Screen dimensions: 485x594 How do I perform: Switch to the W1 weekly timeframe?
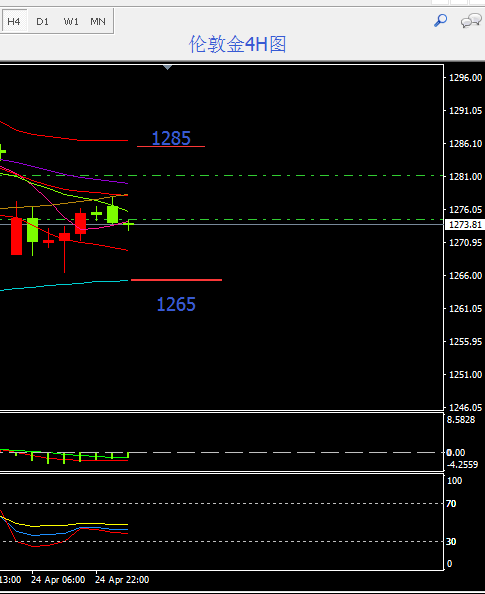(71, 22)
